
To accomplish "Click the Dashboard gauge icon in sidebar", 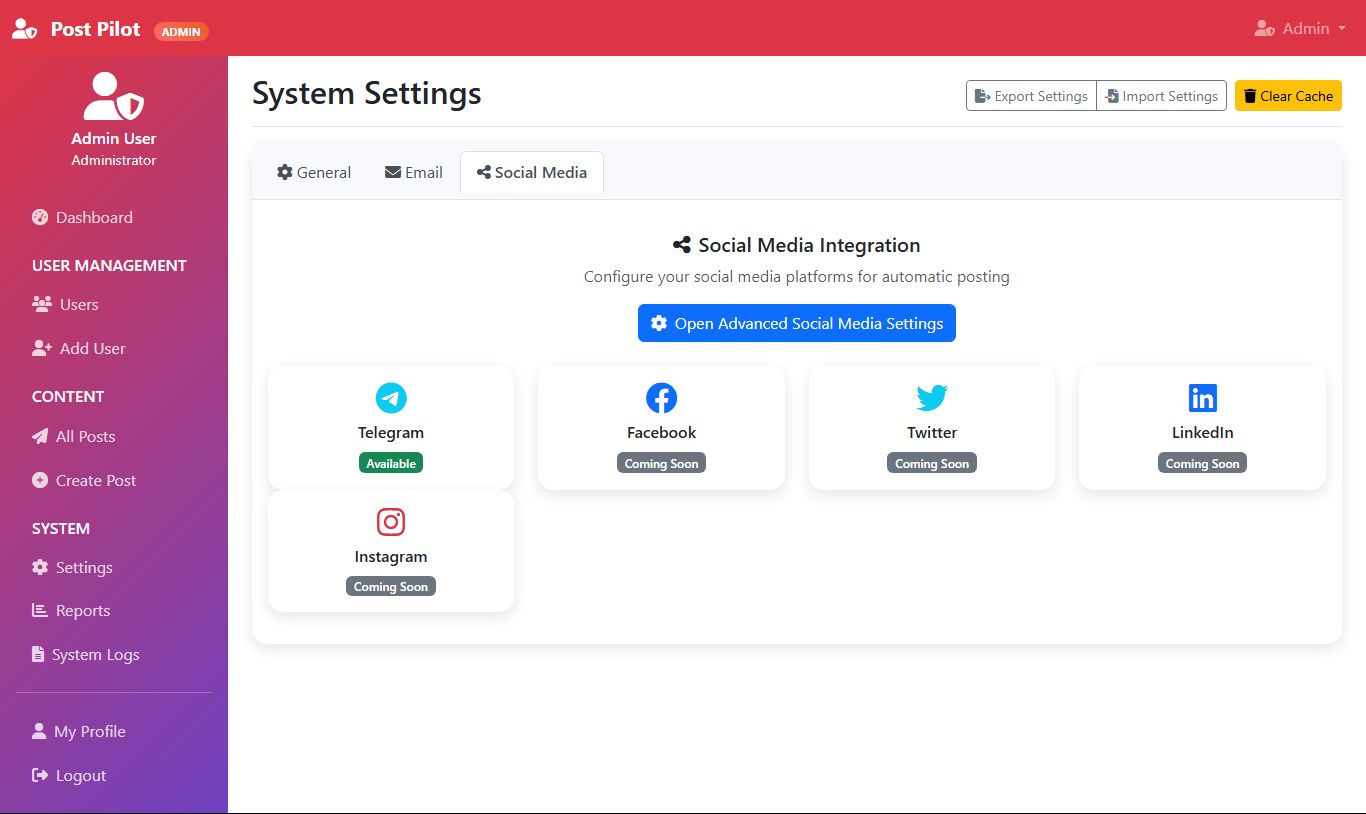I will click(40, 217).
